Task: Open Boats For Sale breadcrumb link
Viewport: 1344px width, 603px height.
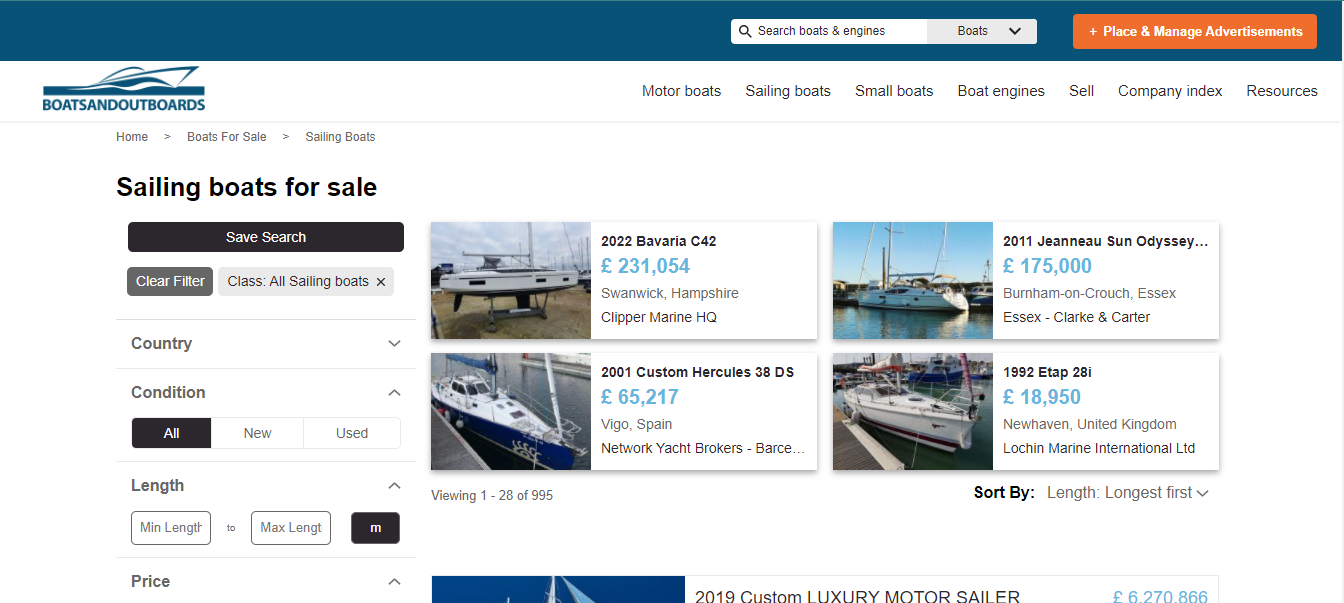Action: 227,137
